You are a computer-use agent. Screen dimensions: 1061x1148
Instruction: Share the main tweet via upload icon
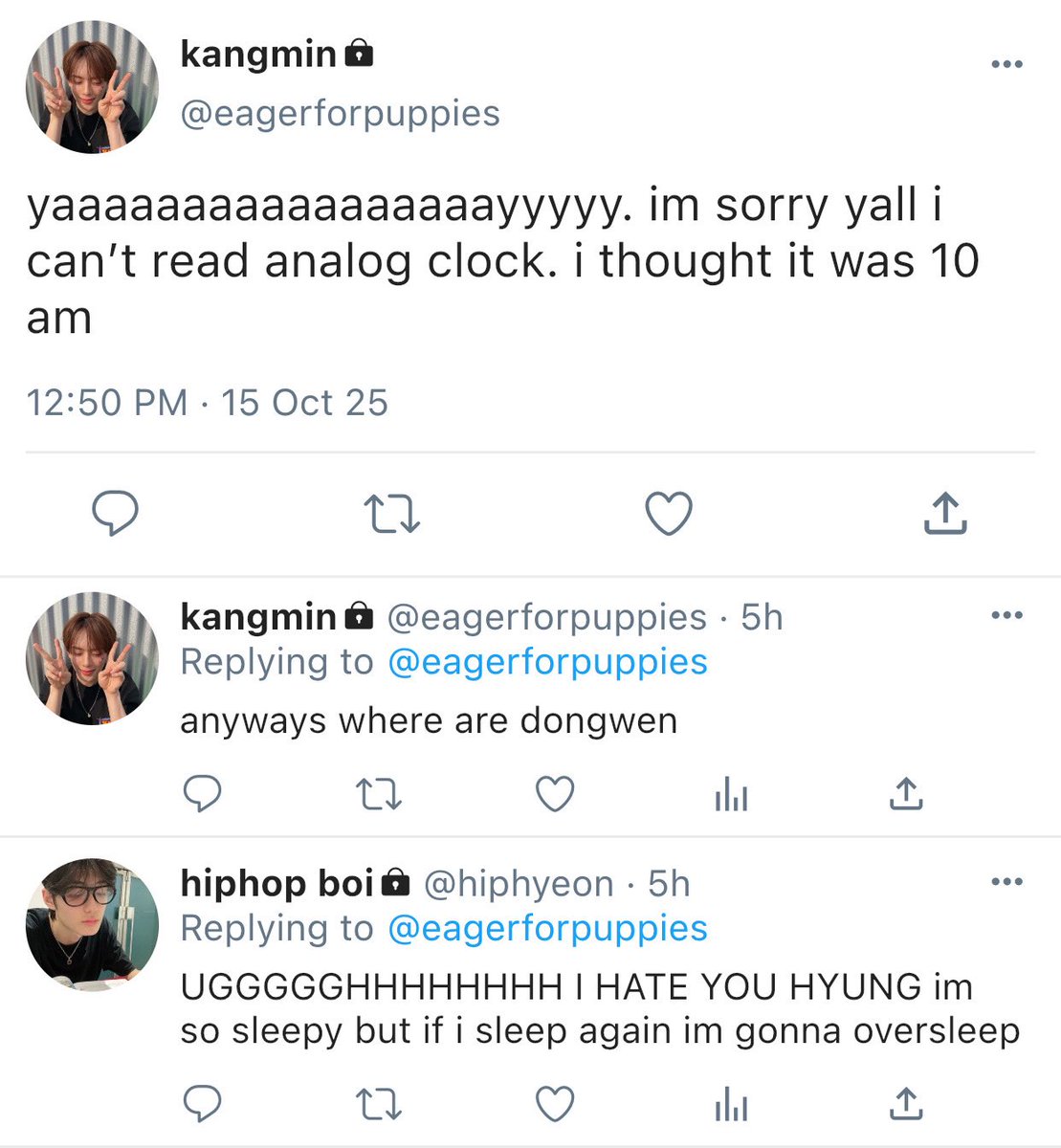coord(945,513)
